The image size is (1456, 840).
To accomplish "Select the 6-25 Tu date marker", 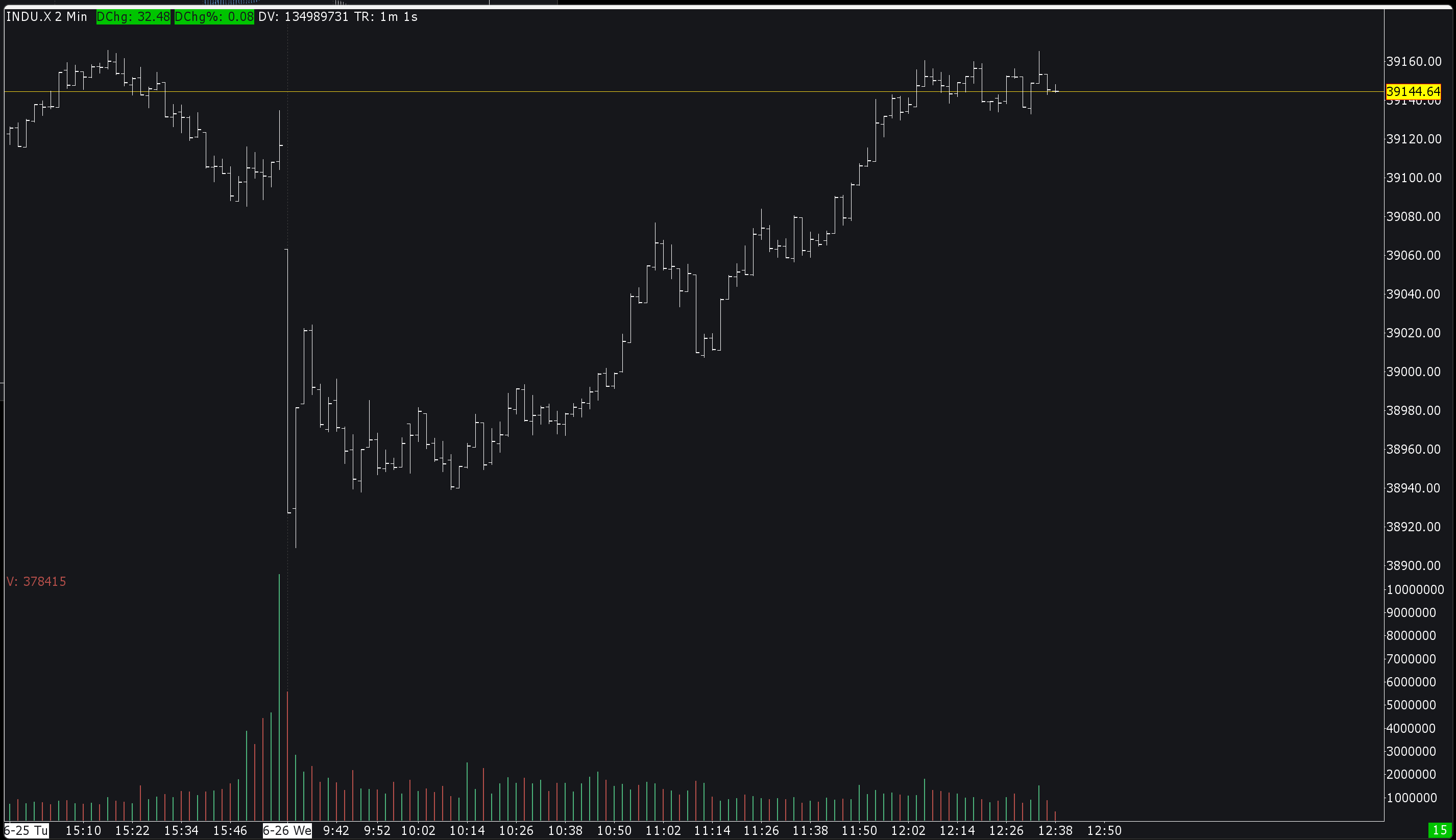I will pos(26,831).
